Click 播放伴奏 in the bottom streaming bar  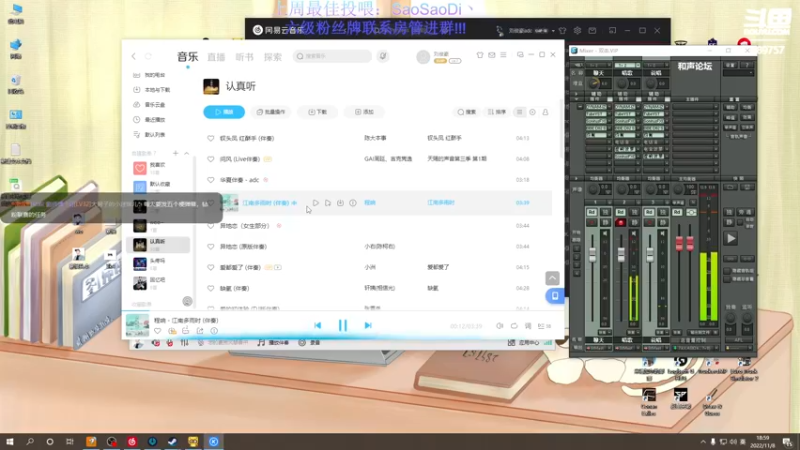273,343
